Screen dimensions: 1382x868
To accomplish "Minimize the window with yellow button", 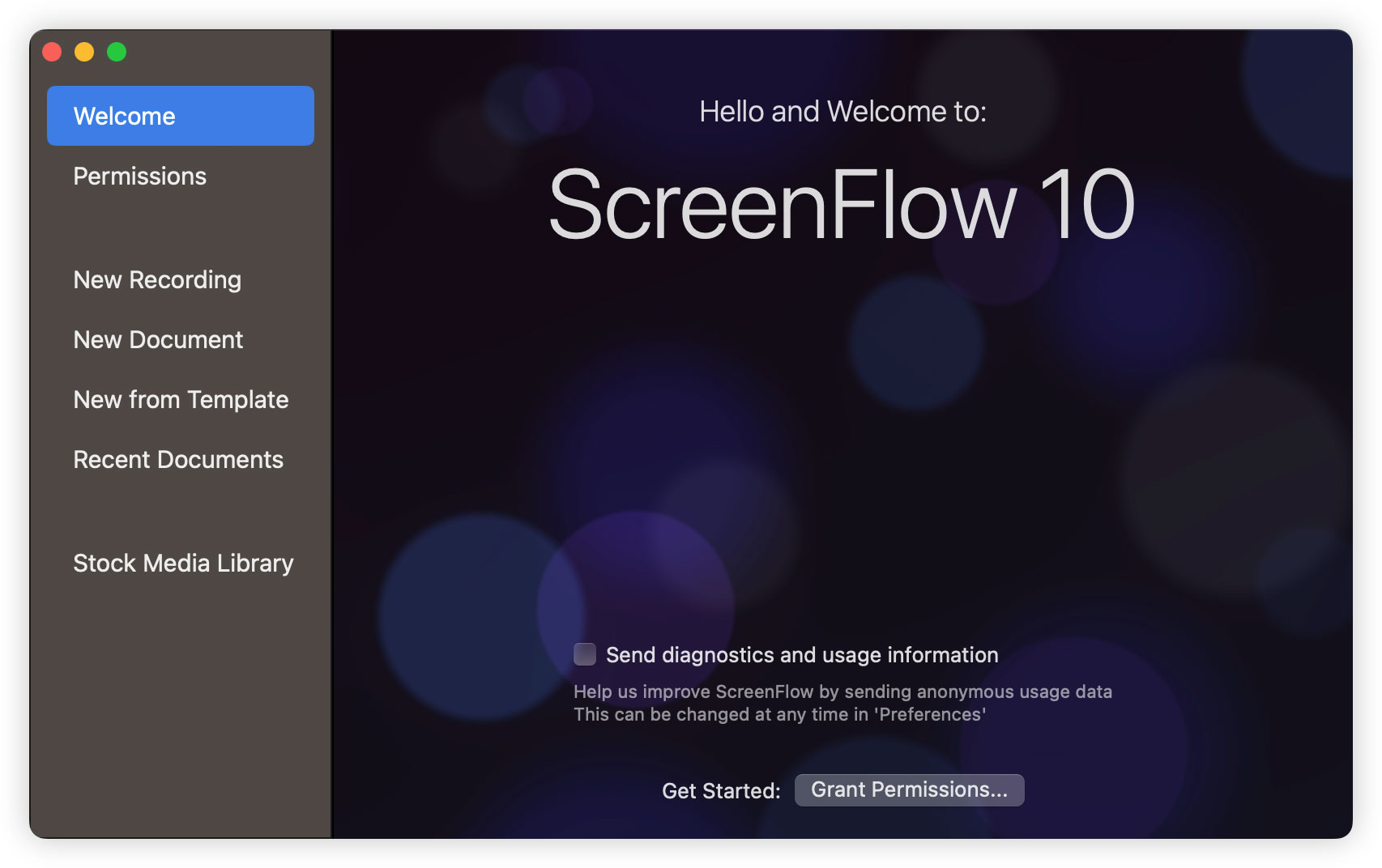I will pyautogui.click(x=84, y=52).
